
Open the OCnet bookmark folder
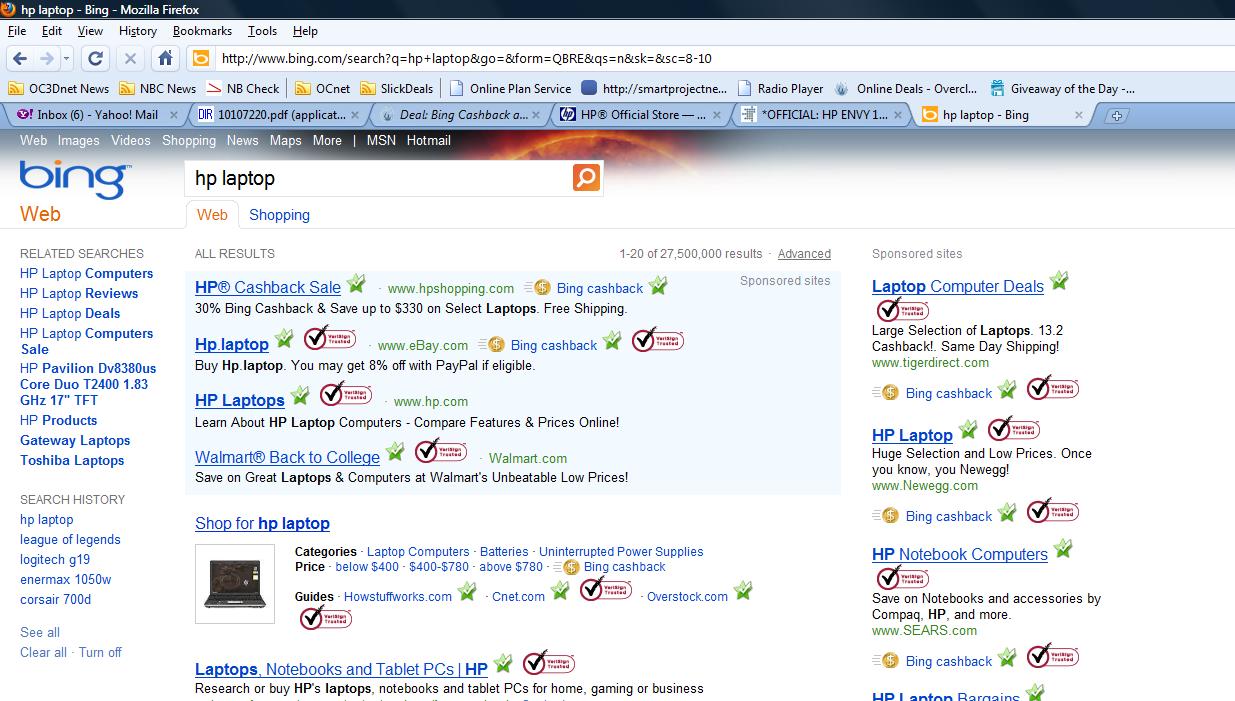(x=323, y=88)
